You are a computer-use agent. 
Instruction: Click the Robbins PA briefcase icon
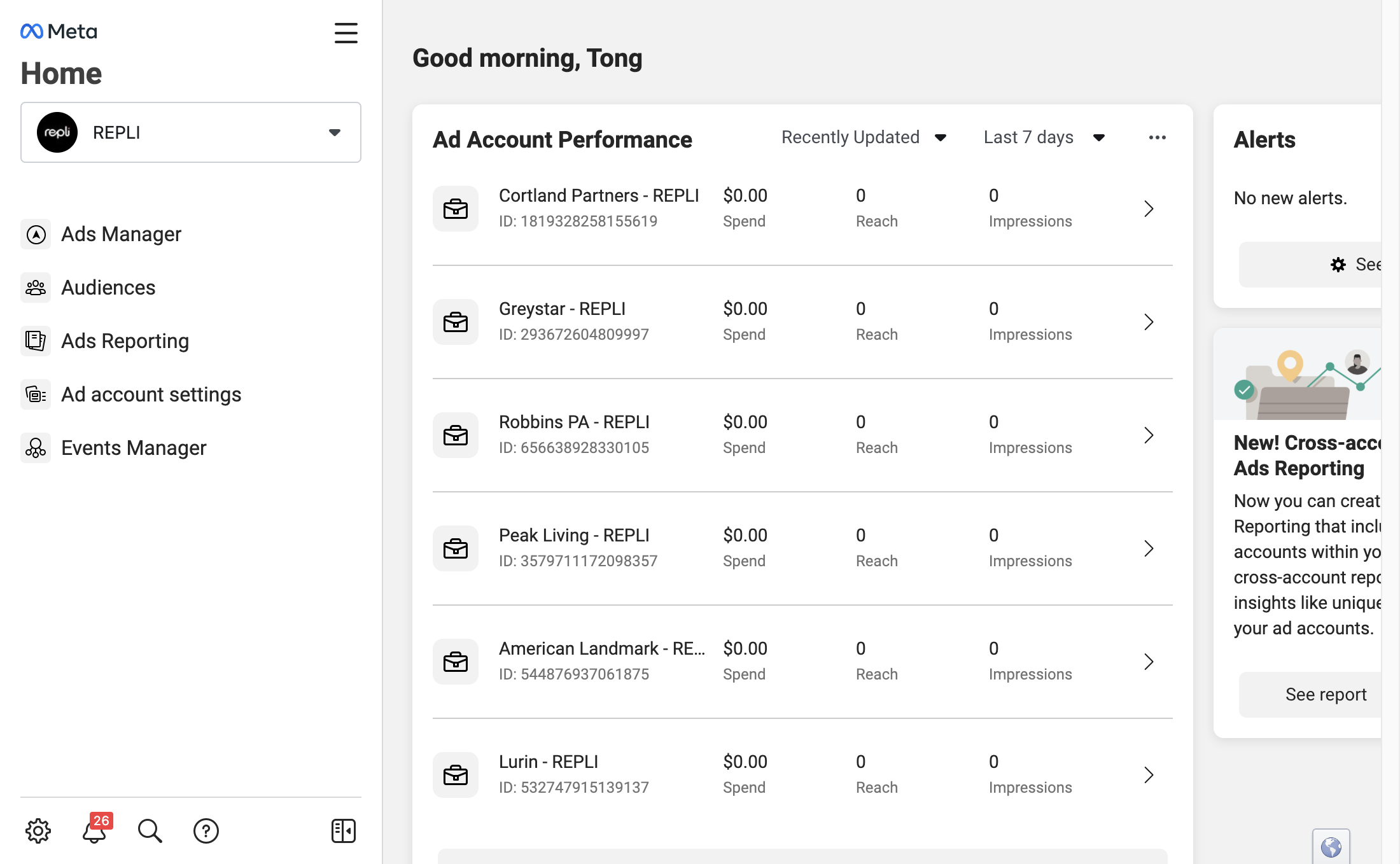coord(456,435)
